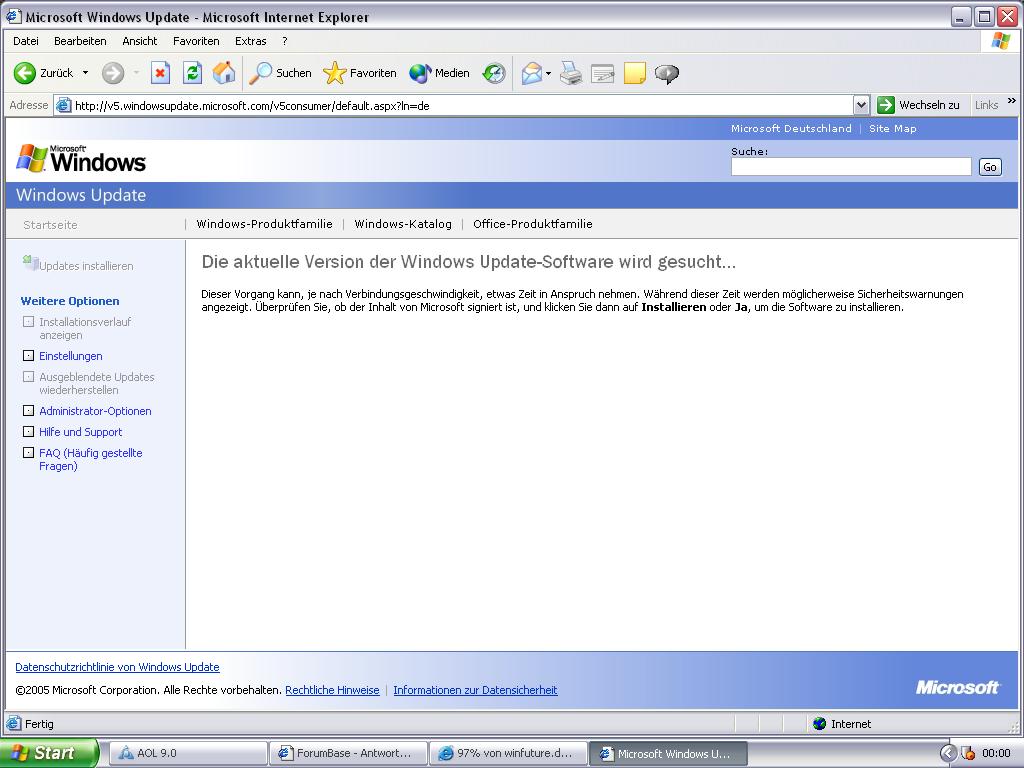The image size is (1024, 768).
Task: Click the Weitere Optionen heading
Action: [x=70, y=301]
